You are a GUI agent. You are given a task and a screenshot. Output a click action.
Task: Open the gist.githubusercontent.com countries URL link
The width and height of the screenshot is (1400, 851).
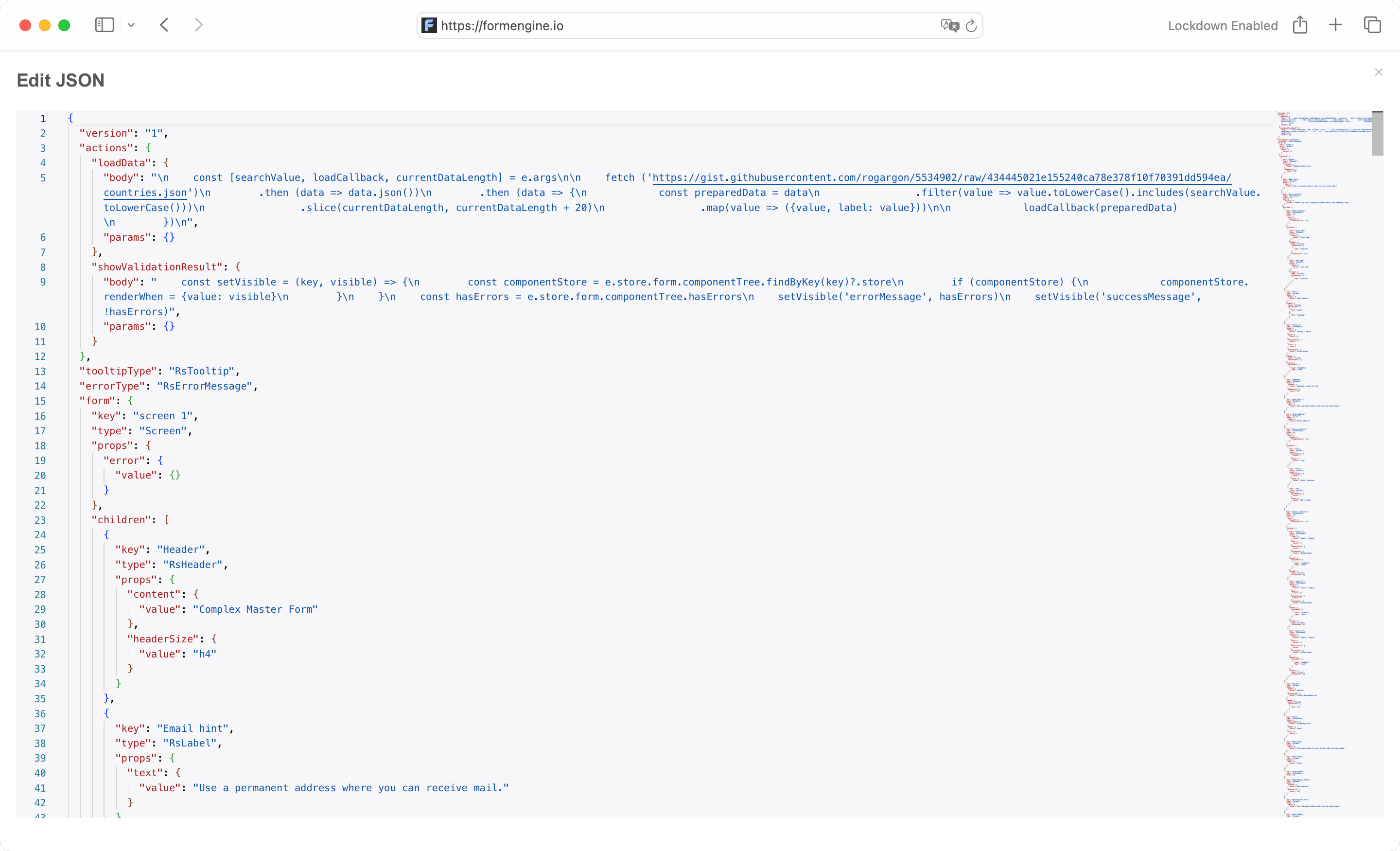click(x=942, y=177)
